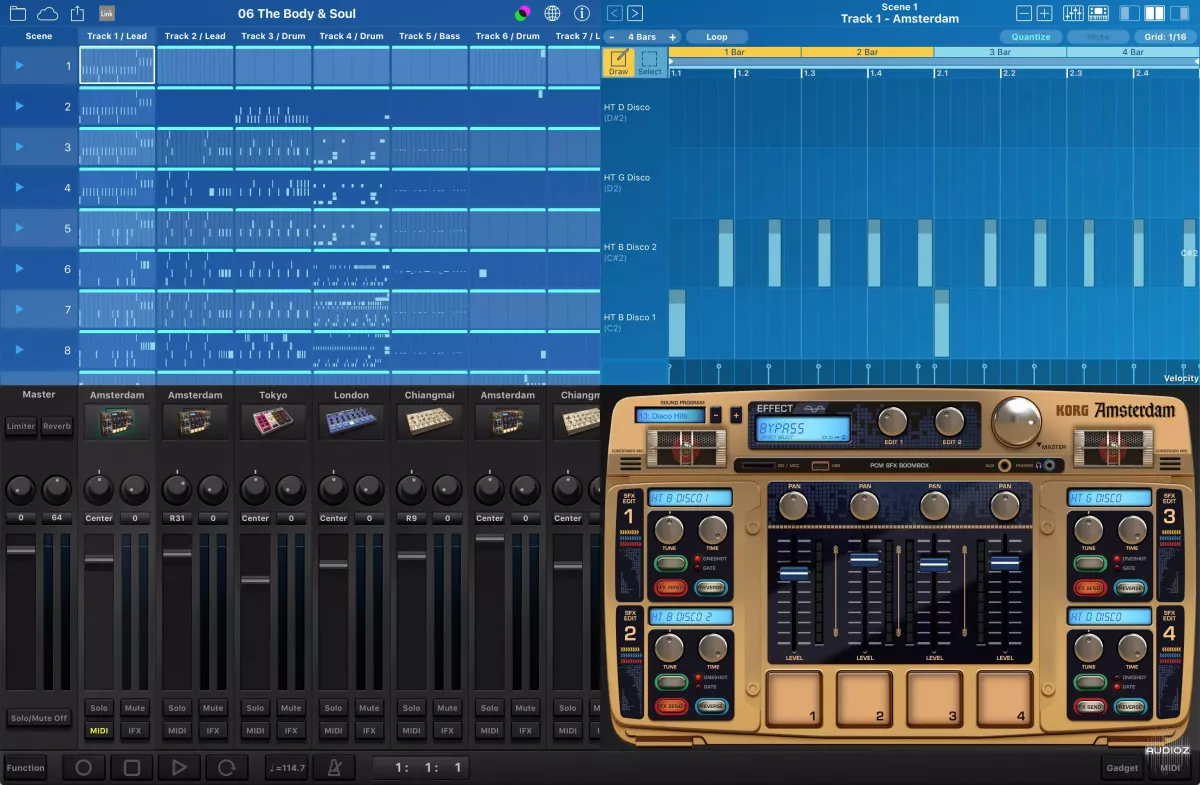Increase bar count with plus next to 4 Bars
Image resolution: width=1200 pixels, height=785 pixels.
673,37
